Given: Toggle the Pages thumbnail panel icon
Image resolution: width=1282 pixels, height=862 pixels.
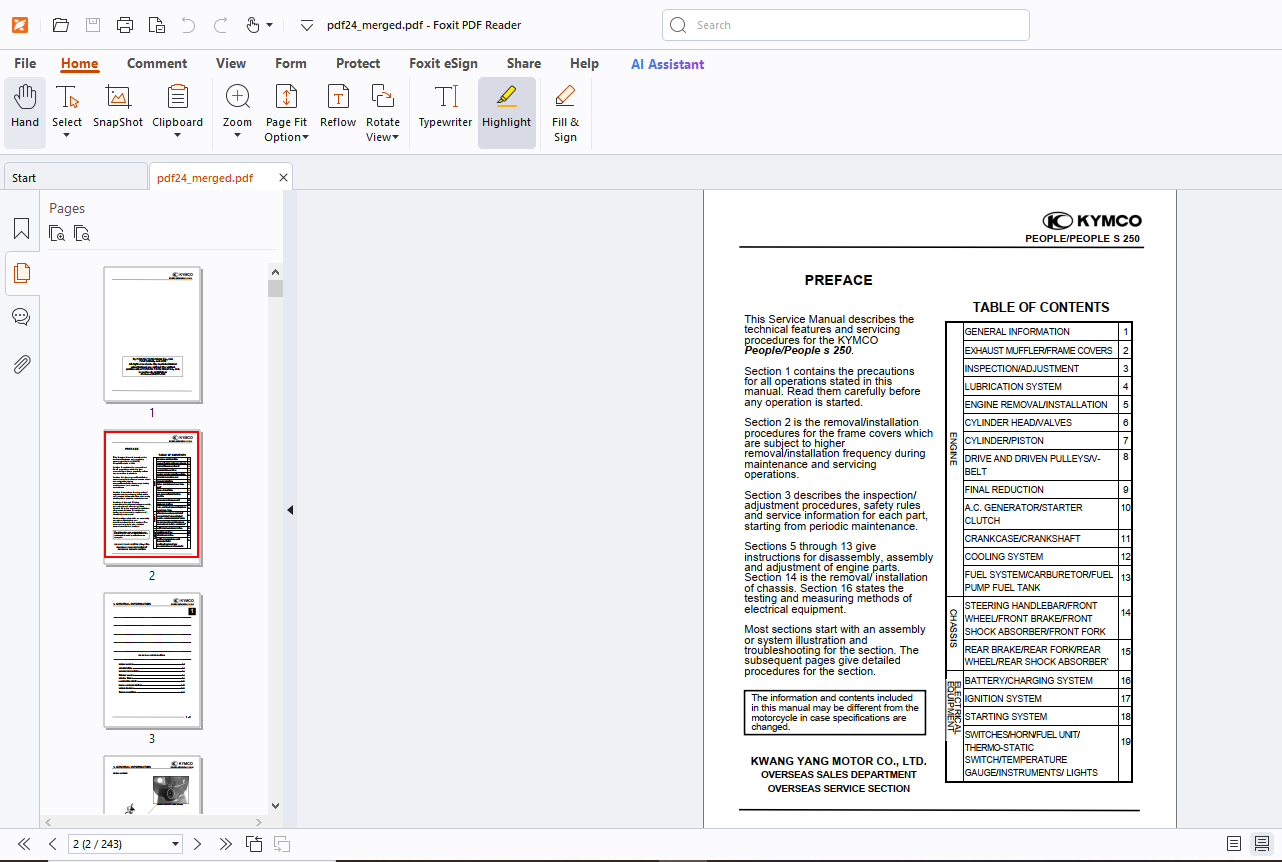Looking at the screenshot, I should click(21, 272).
